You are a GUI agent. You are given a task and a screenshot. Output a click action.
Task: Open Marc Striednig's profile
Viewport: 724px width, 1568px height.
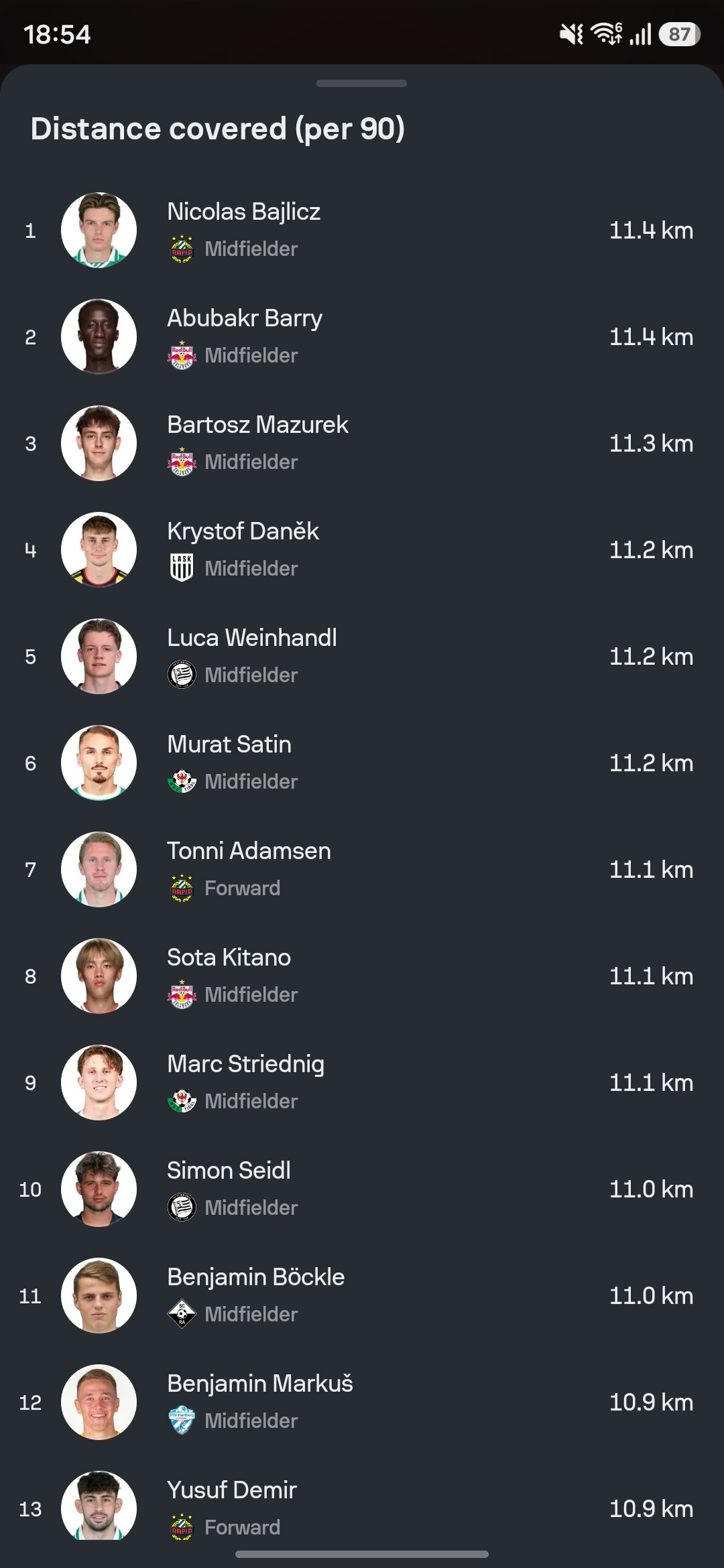point(362,1082)
